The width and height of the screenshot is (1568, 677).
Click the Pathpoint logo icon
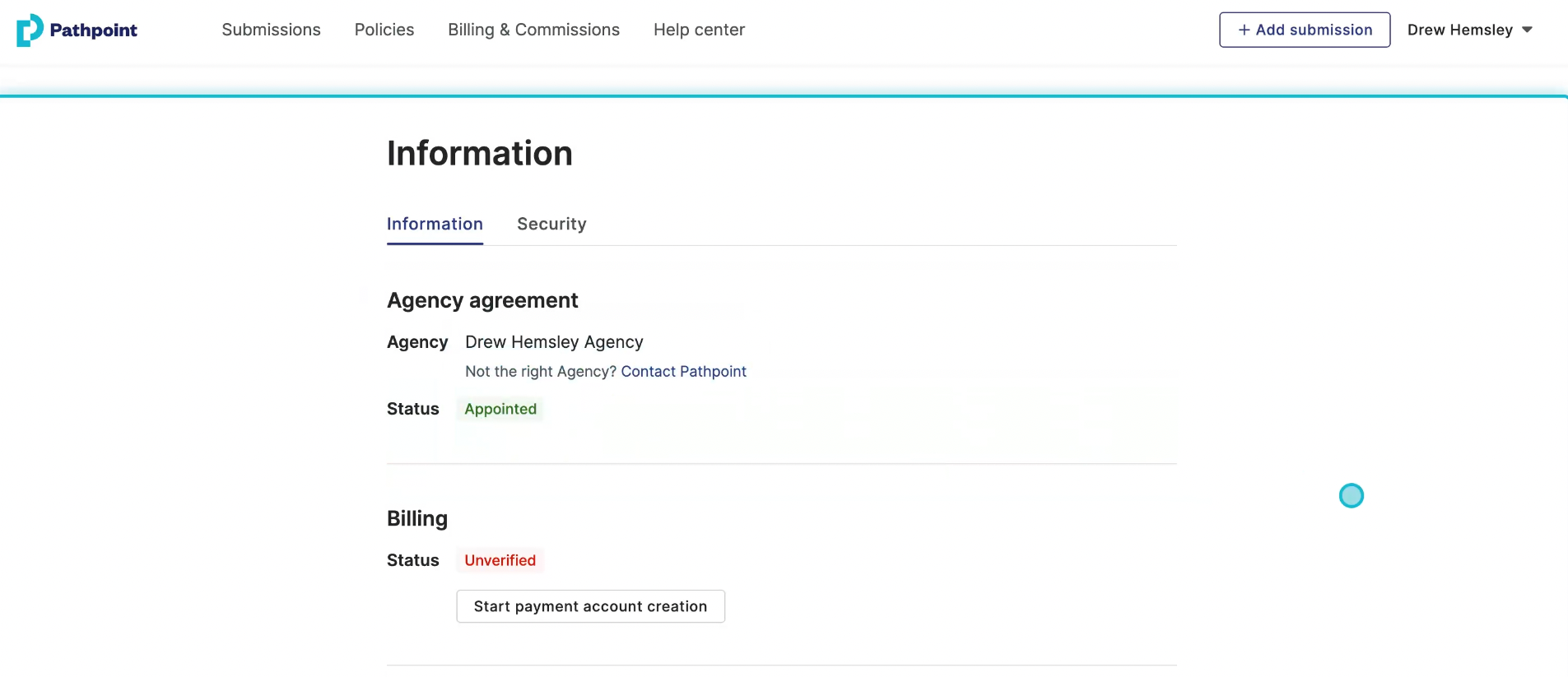coord(30,30)
